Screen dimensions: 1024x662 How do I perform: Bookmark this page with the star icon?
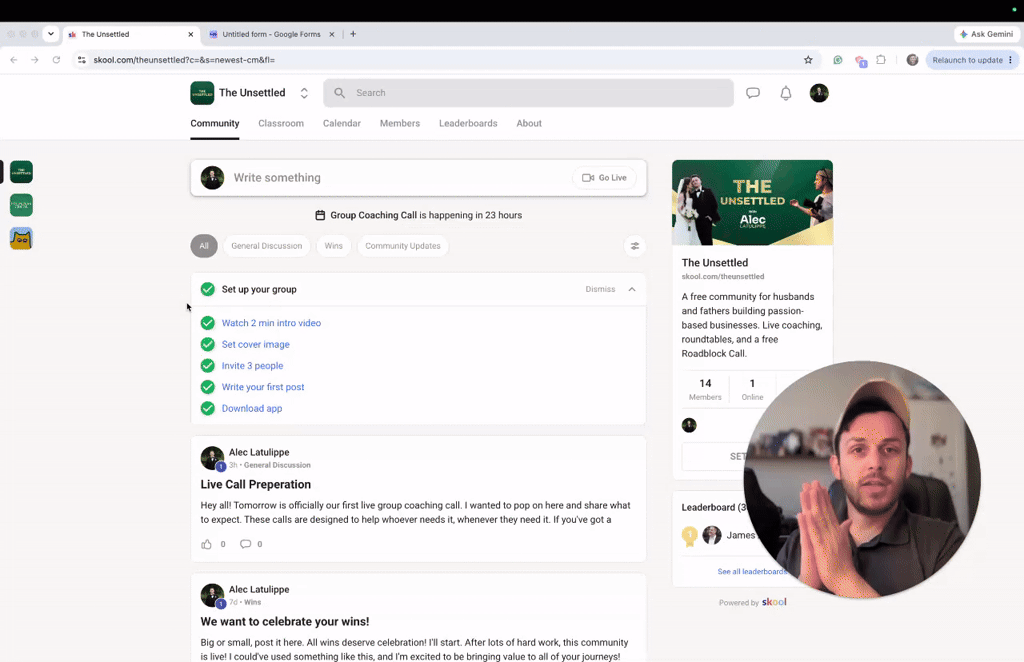(x=808, y=60)
